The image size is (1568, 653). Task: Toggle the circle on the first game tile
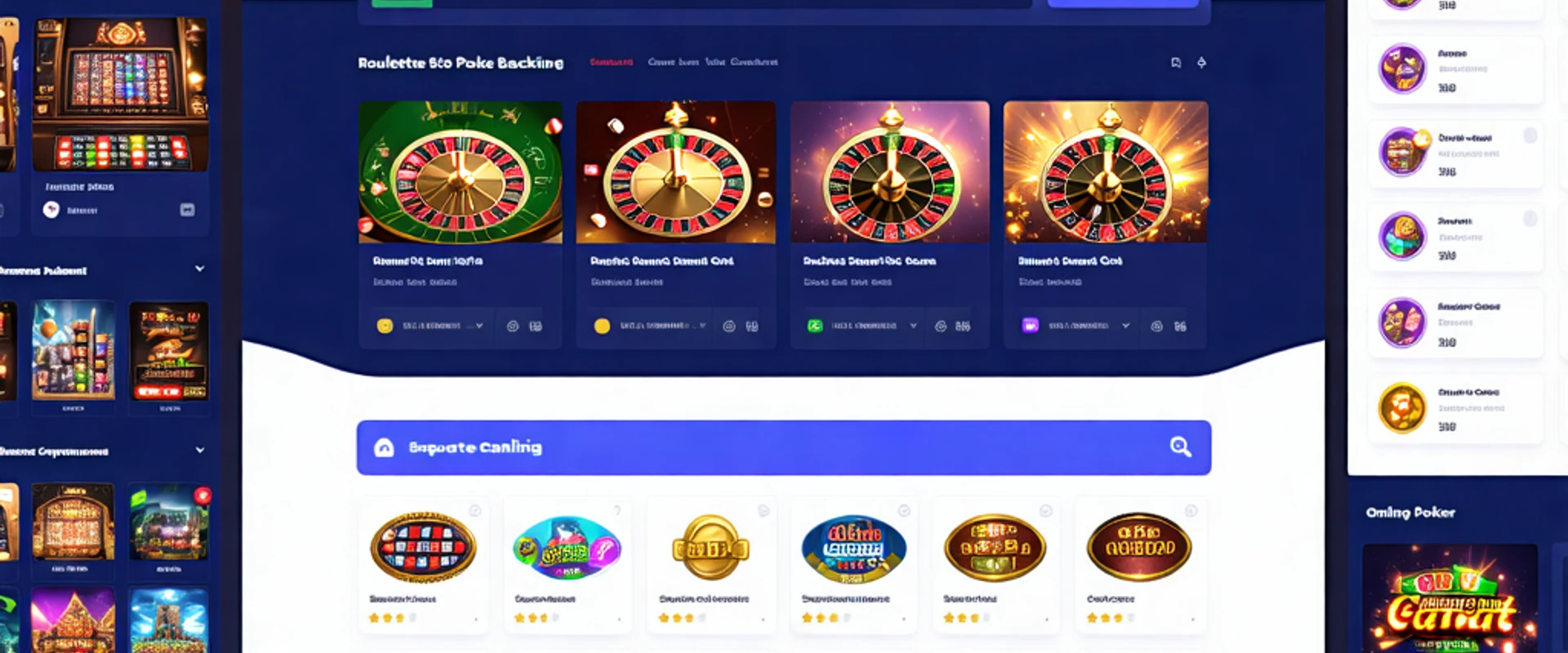click(x=474, y=511)
